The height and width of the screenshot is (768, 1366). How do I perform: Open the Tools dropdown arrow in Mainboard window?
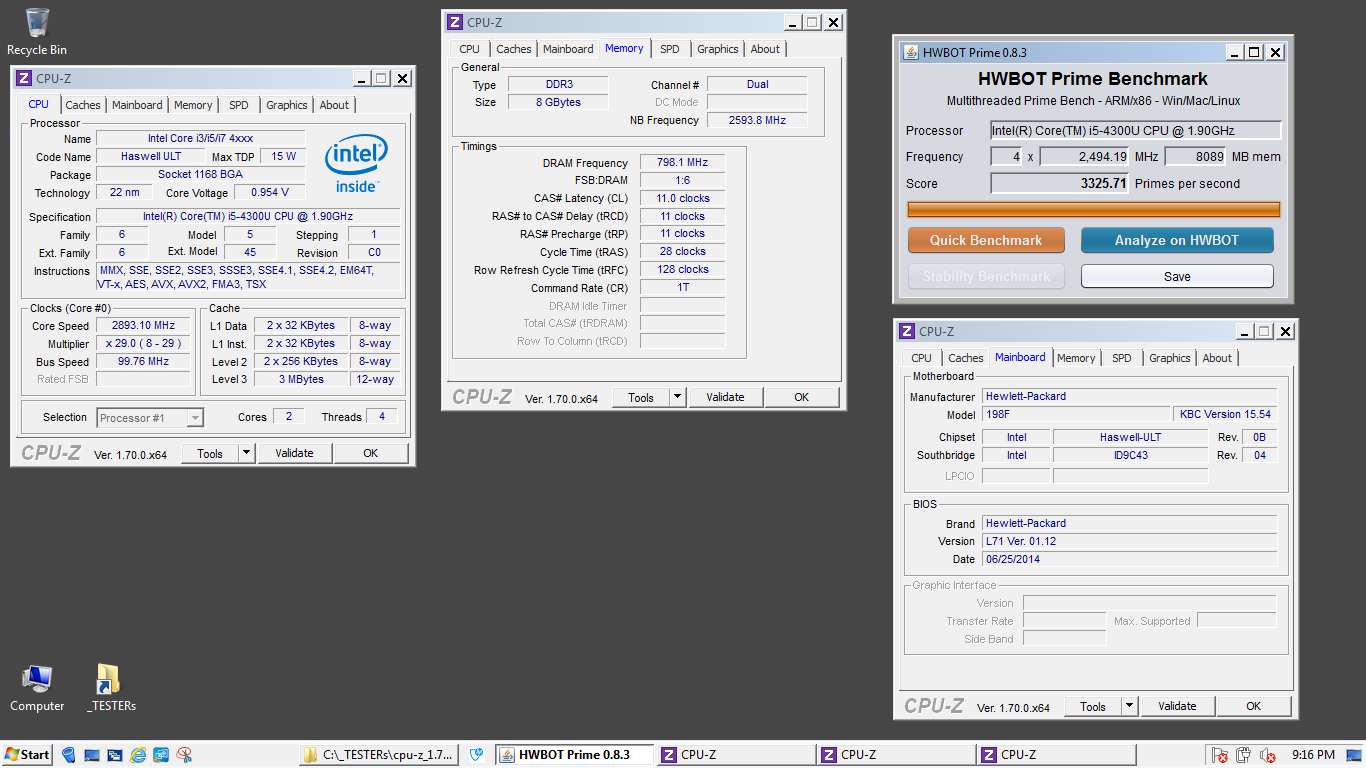point(1130,706)
